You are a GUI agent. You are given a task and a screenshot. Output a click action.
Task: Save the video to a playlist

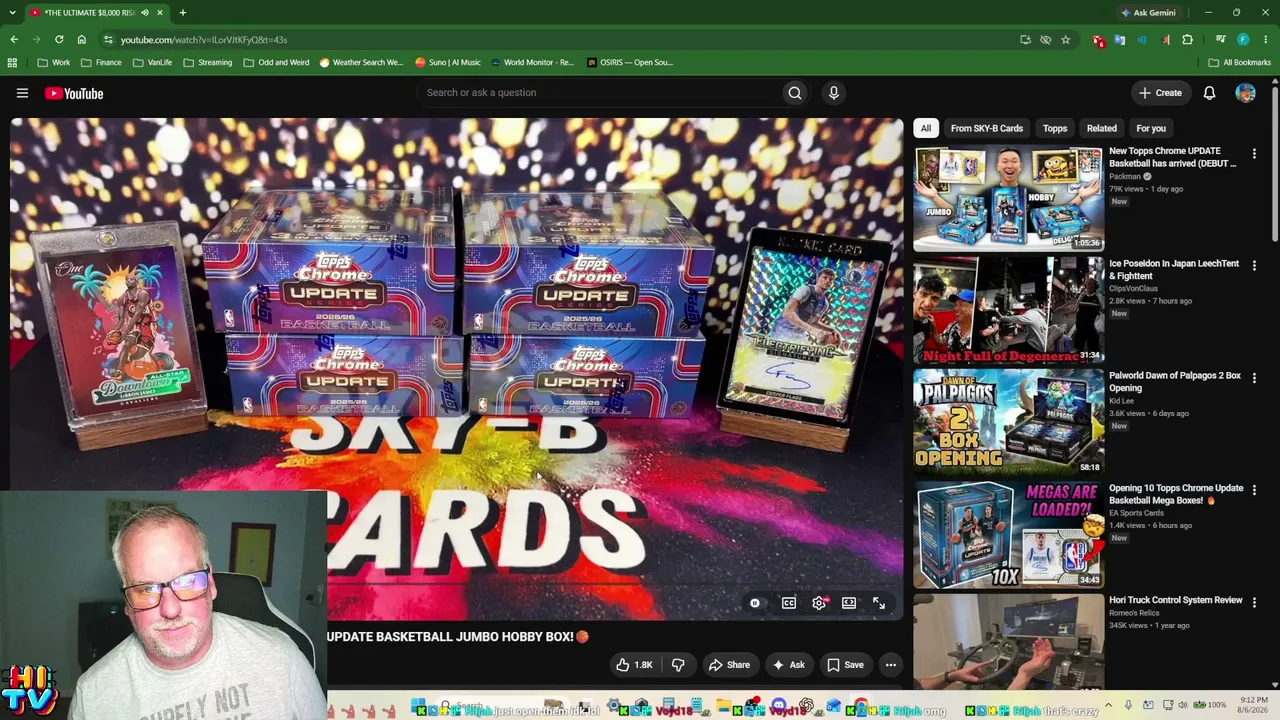[x=845, y=665]
